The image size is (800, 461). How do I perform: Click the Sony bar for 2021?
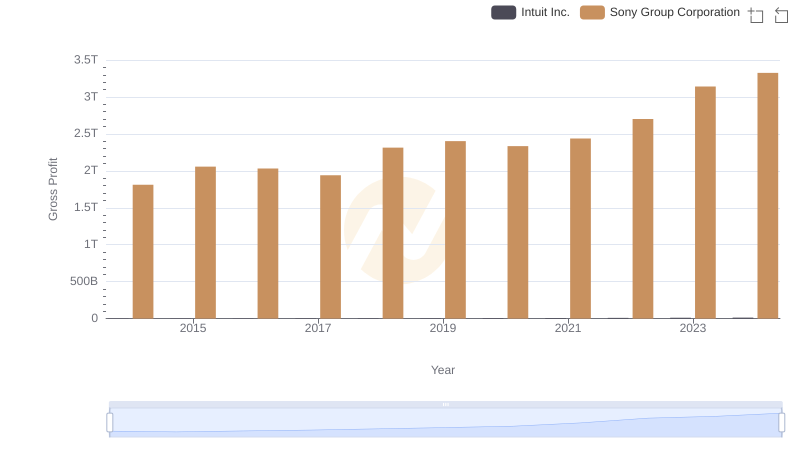point(581,228)
